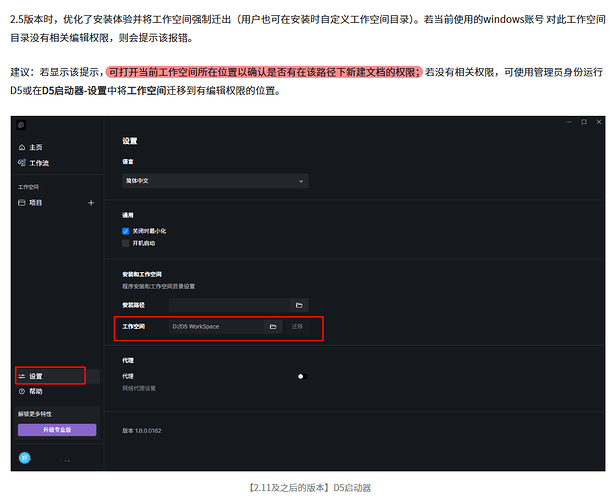Click the language dropdown chevron arrow

coord(301,181)
